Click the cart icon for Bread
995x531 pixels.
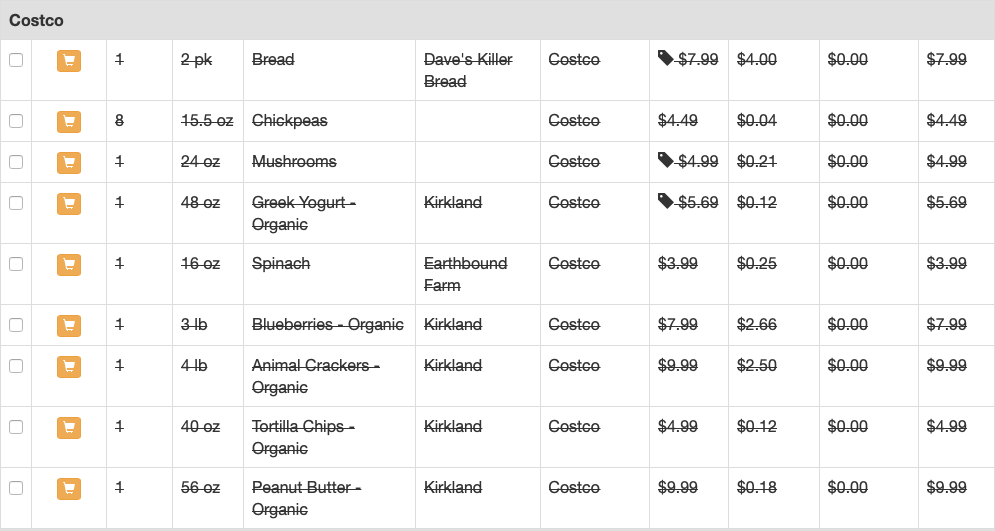[x=69, y=61]
